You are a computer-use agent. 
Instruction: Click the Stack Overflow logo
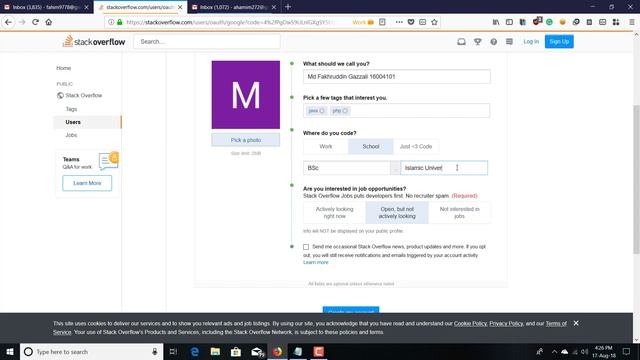(x=94, y=41)
